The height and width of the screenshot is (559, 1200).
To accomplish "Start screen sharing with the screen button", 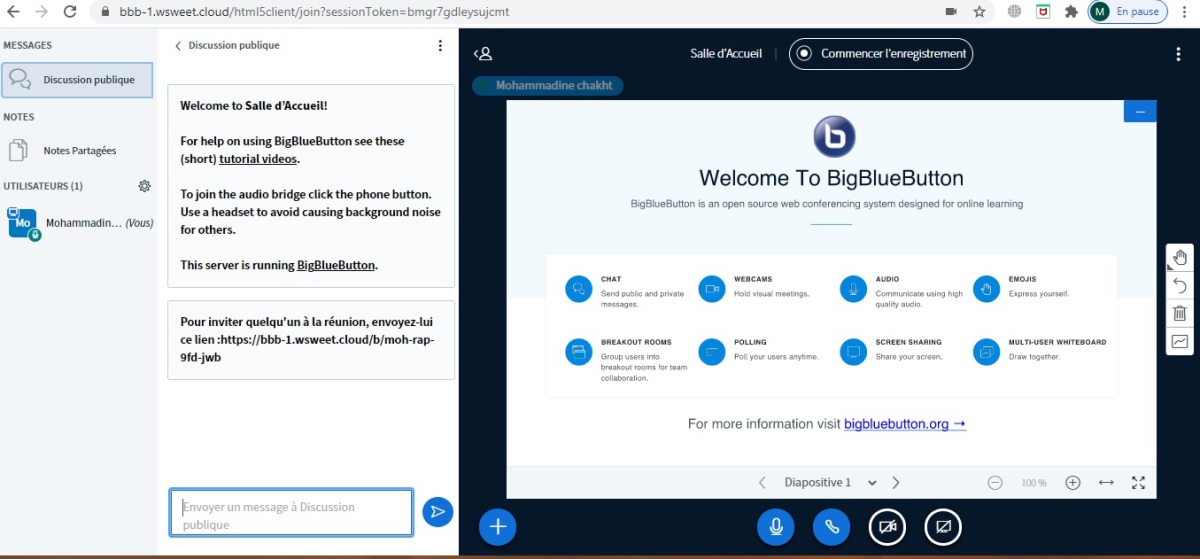I will (943, 526).
